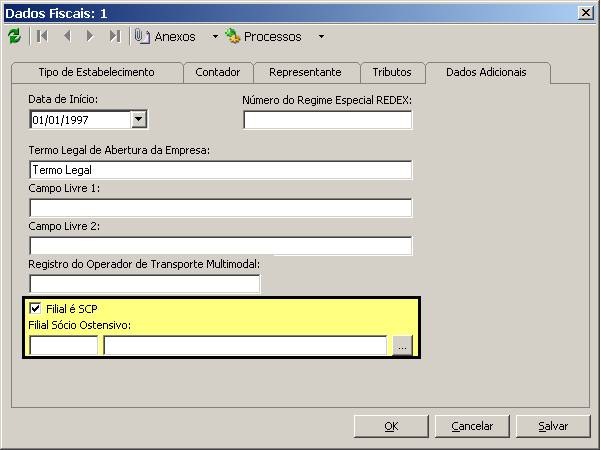Expand the Data de Início date picker
601x450 pixels.
138,120
